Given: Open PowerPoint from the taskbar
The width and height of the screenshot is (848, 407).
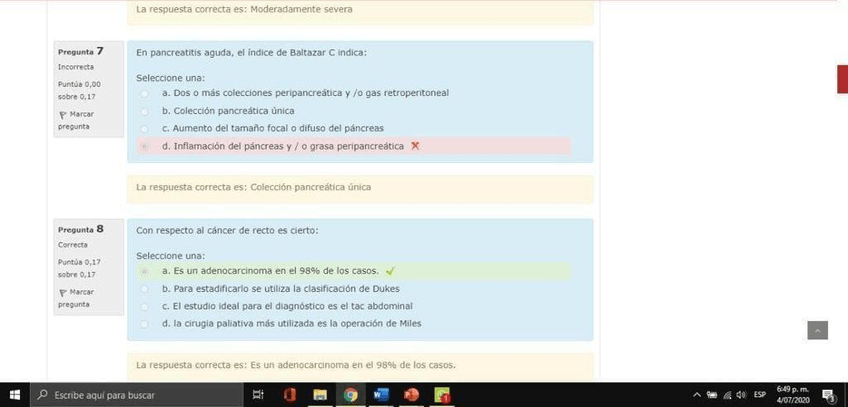Looking at the screenshot, I should point(412,395).
